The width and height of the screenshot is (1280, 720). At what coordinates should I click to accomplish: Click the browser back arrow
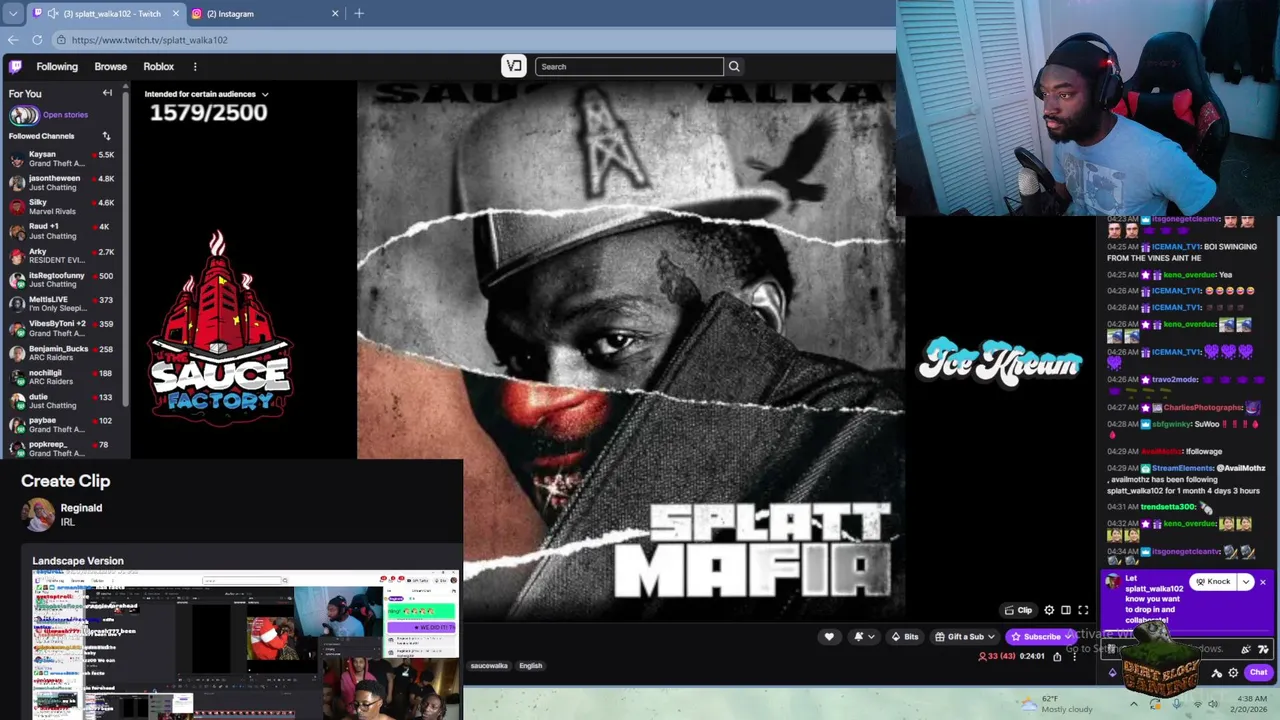pos(13,40)
